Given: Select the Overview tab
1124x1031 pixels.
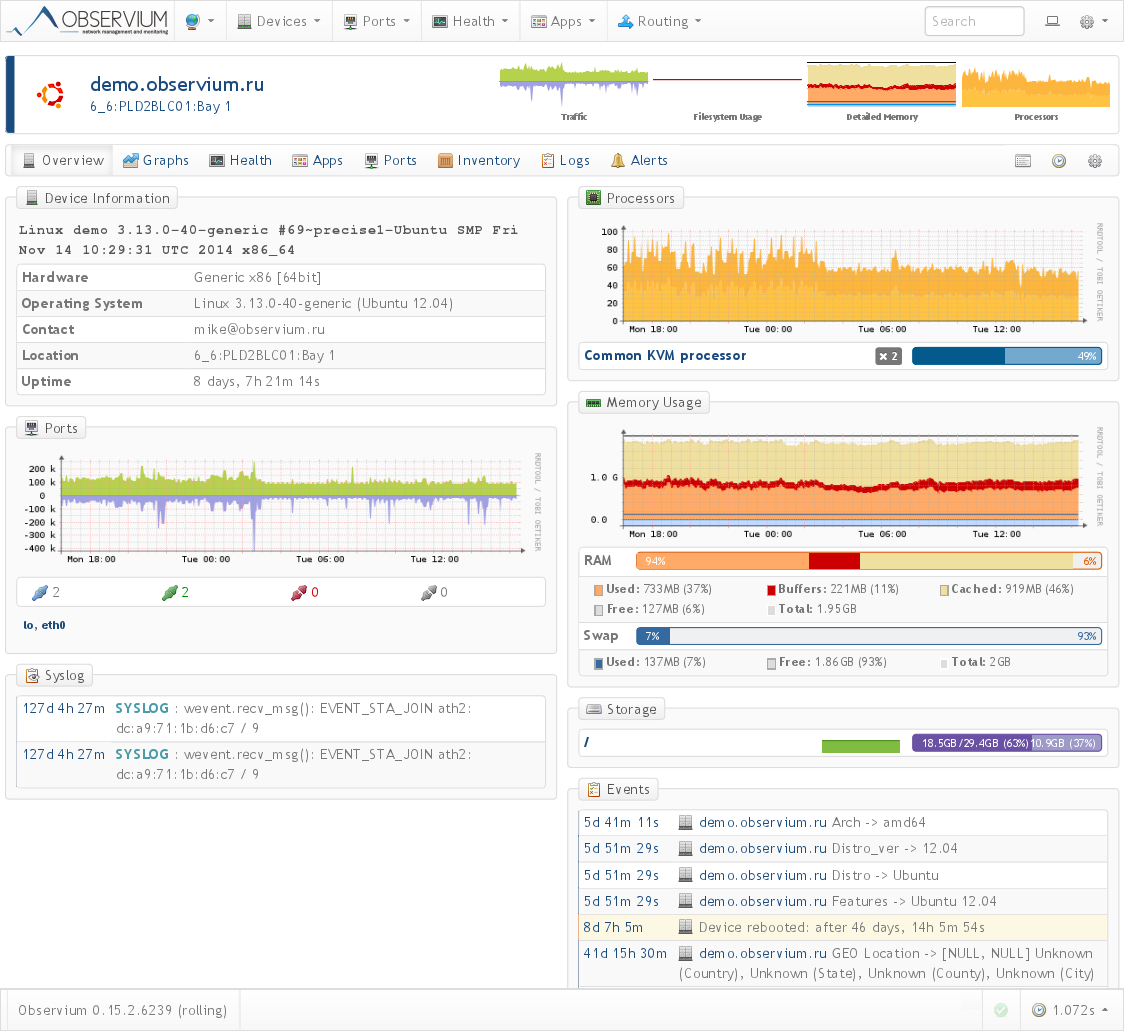Looking at the screenshot, I should click(x=63, y=161).
